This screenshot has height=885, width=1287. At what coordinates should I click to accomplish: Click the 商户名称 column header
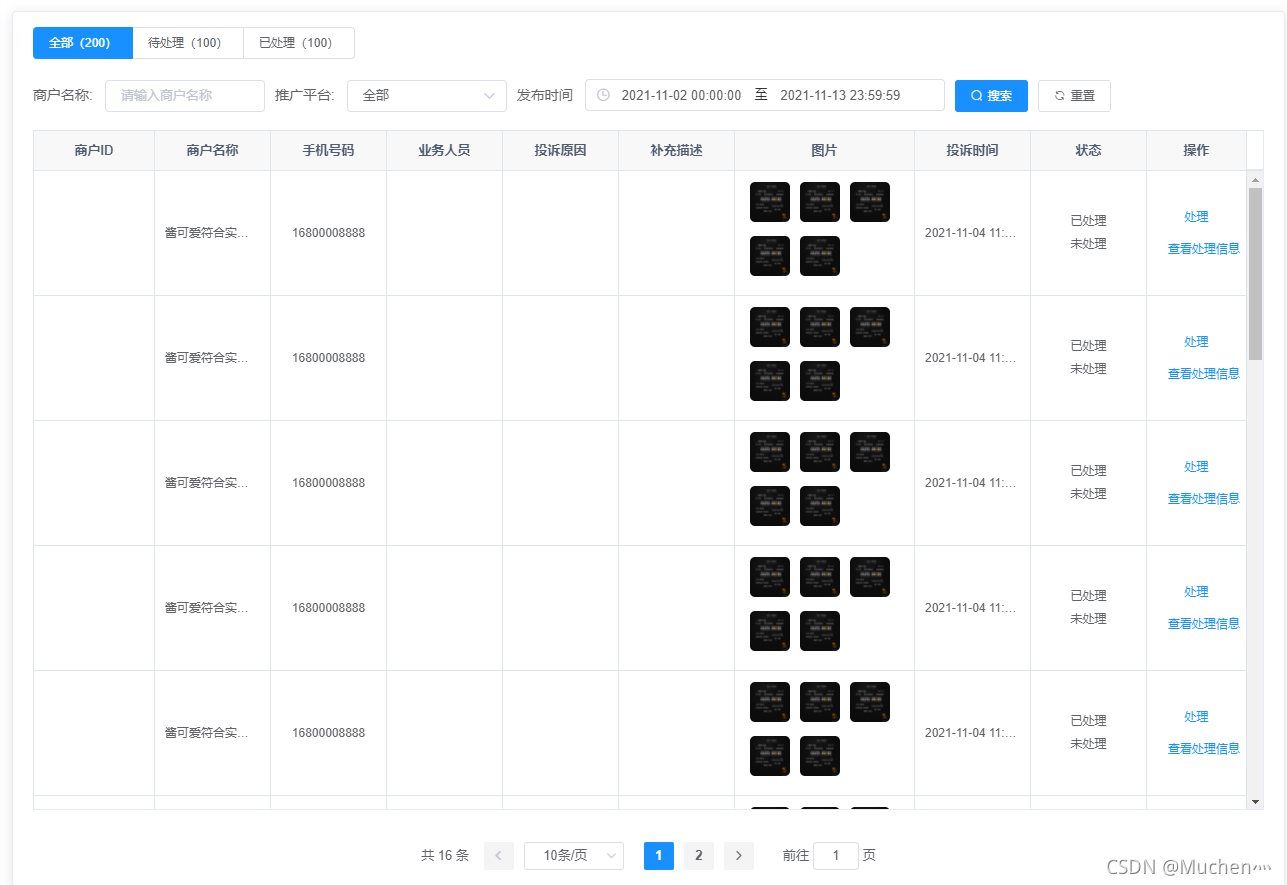tap(212, 151)
